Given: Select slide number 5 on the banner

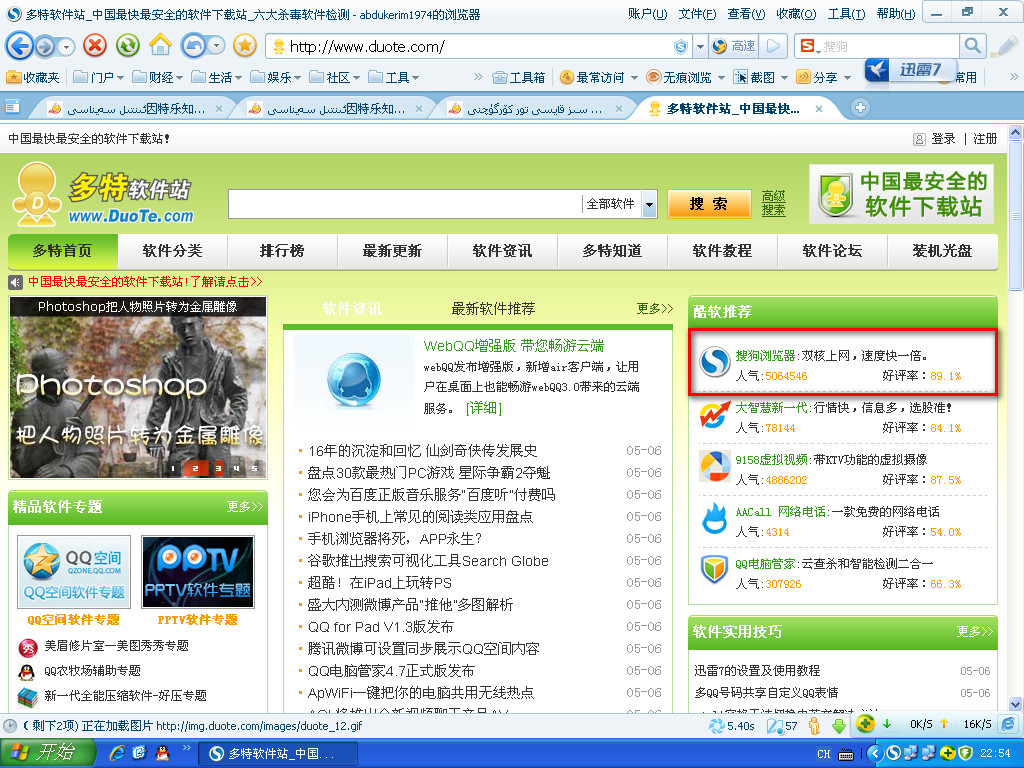Looking at the screenshot, I should pos(254,468).
